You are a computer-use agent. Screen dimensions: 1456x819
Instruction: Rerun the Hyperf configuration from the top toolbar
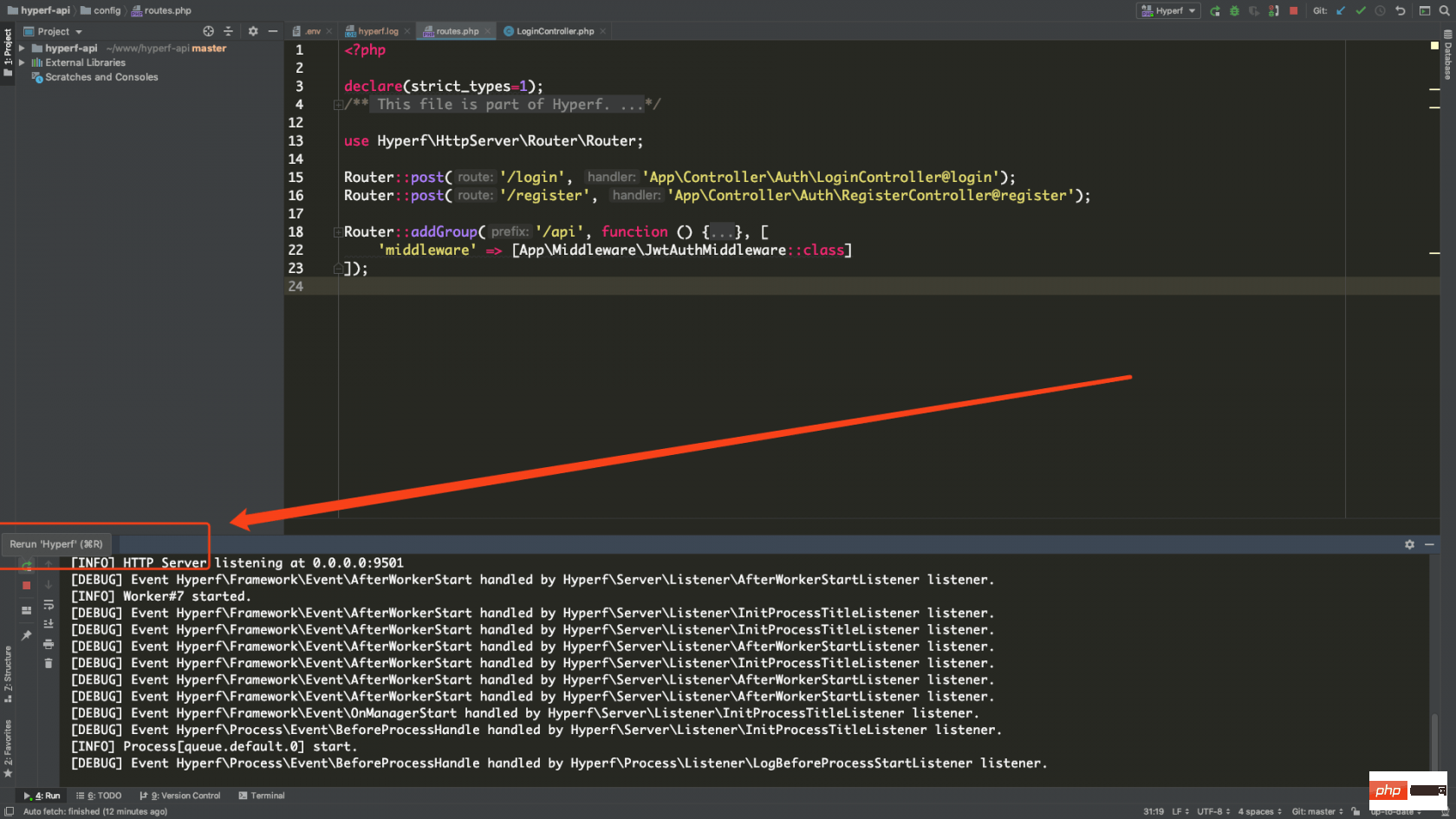tap(1215, 11)
